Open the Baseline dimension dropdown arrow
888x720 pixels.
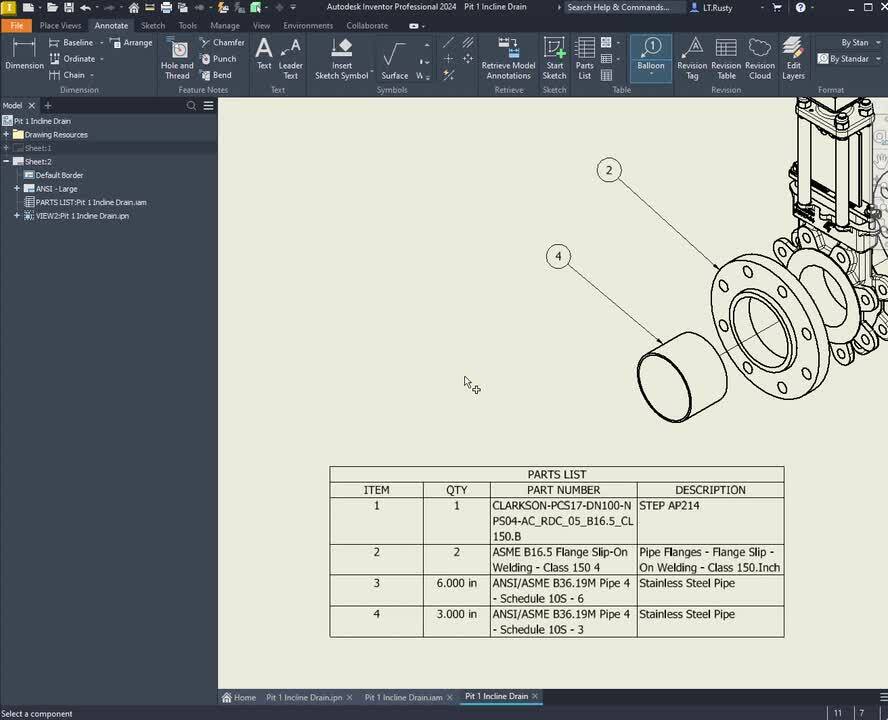coord(101,43)
